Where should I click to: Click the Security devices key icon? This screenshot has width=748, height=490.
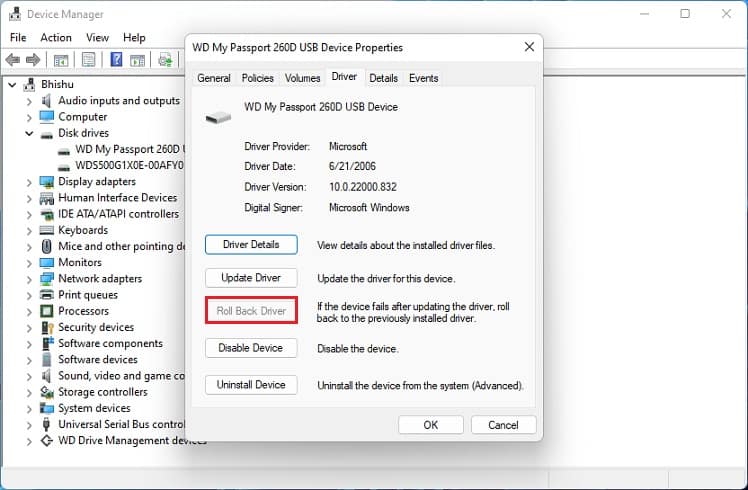[x=47, y=327]
